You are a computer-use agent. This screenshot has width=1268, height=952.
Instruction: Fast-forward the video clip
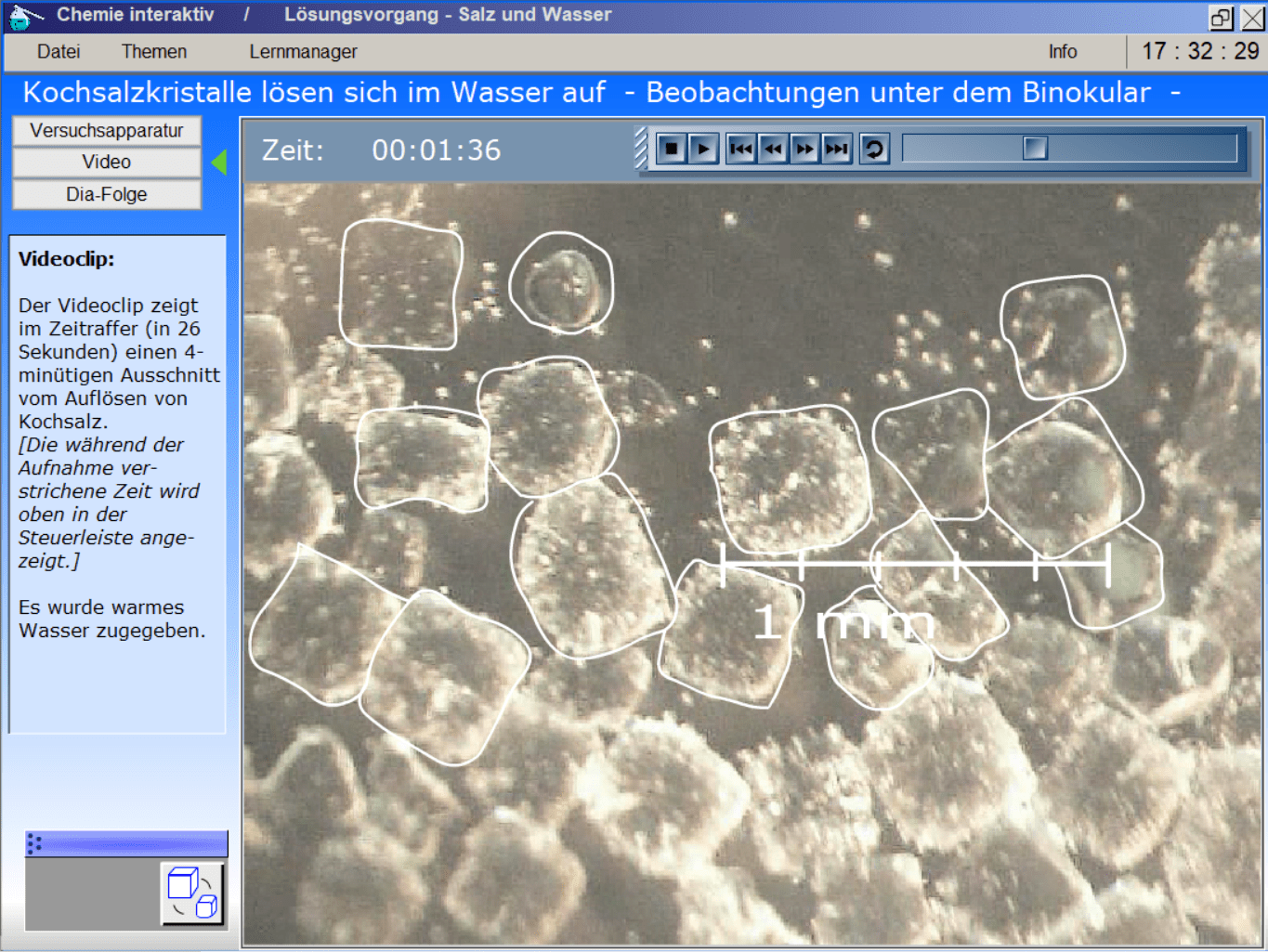tap(804, 149)
